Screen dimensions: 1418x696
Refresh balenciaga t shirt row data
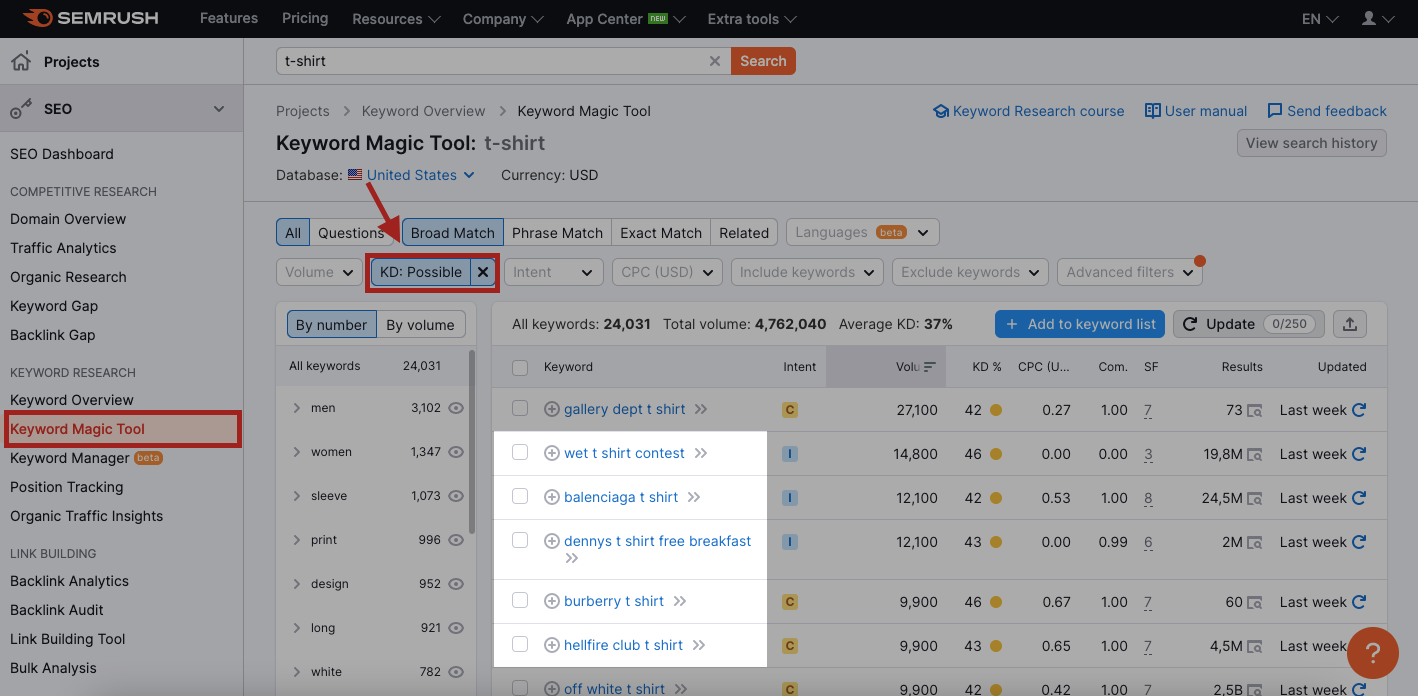click(1359, 498)
